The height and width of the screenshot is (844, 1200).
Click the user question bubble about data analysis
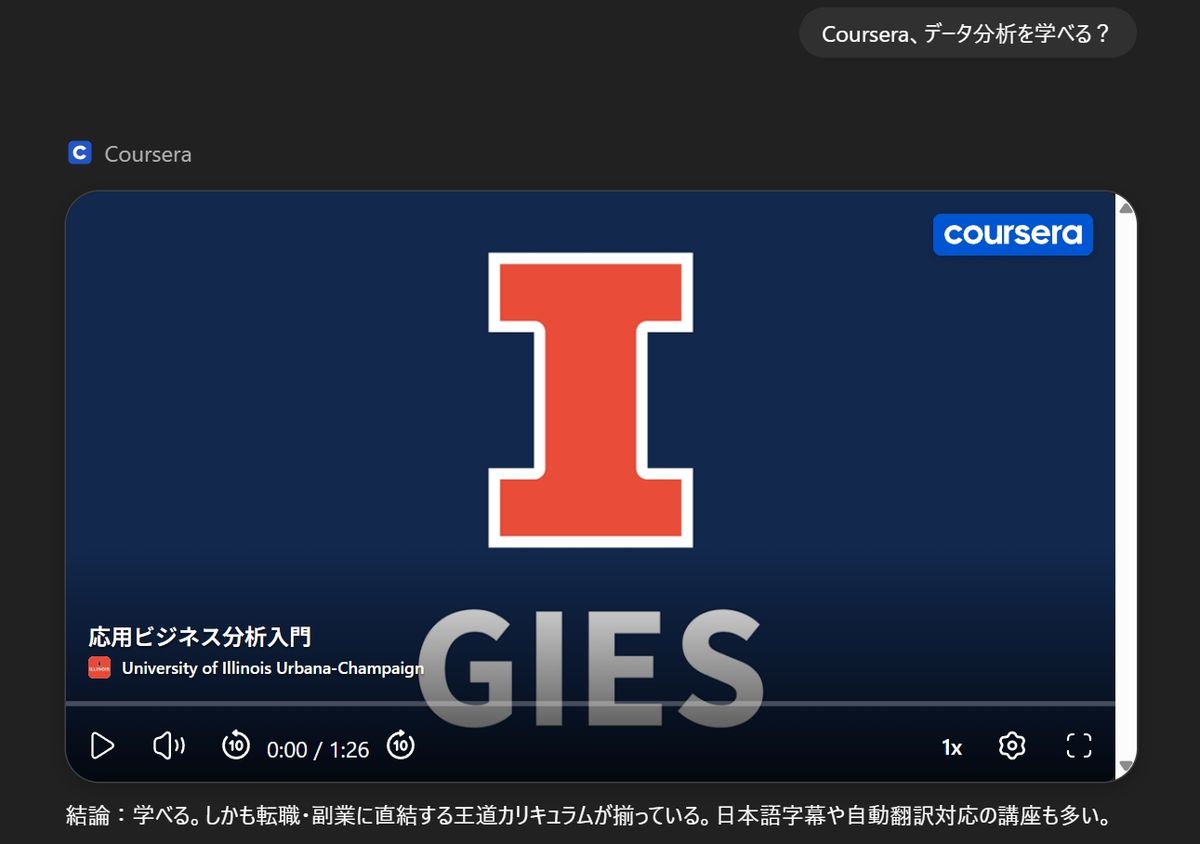click(967, 33)
